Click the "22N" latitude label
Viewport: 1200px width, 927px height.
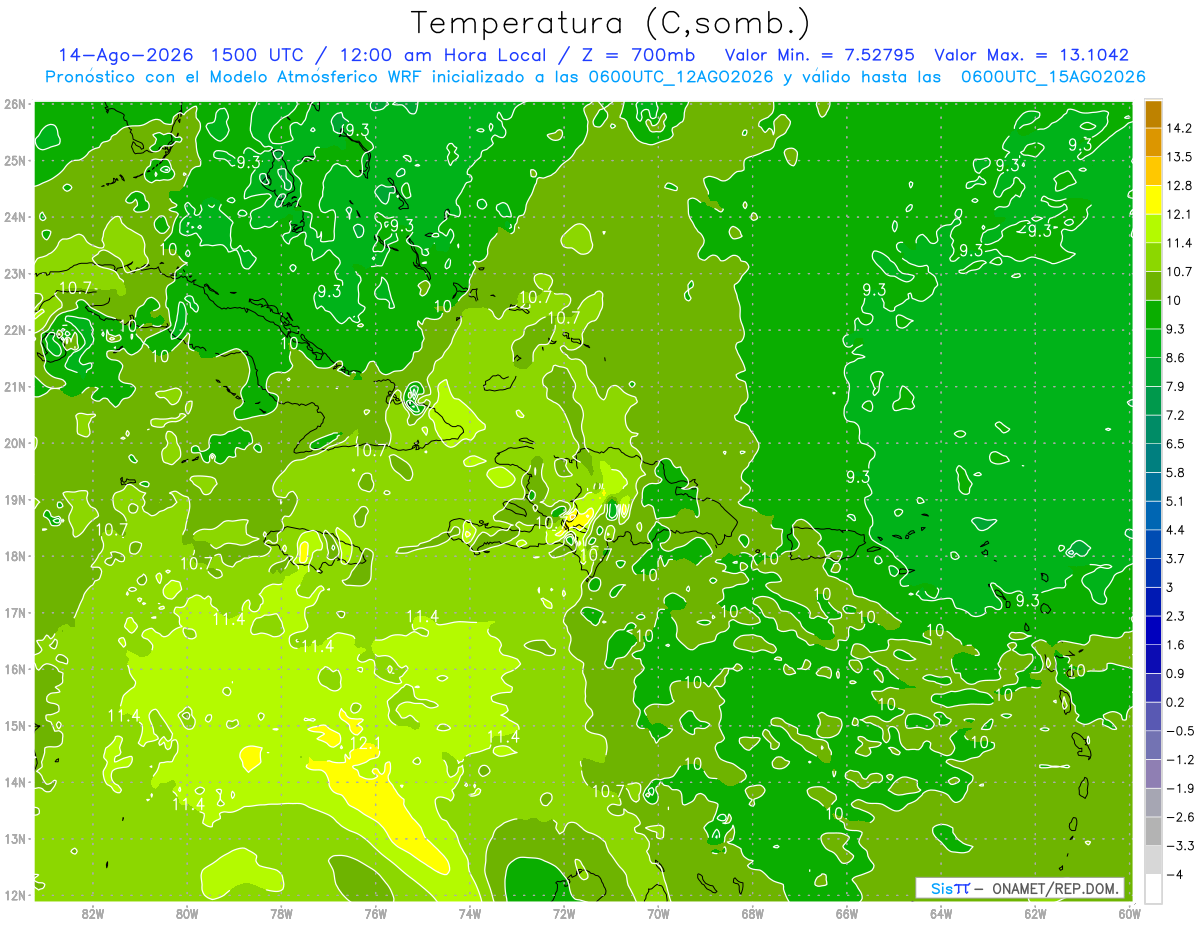(x=15, y=330)
